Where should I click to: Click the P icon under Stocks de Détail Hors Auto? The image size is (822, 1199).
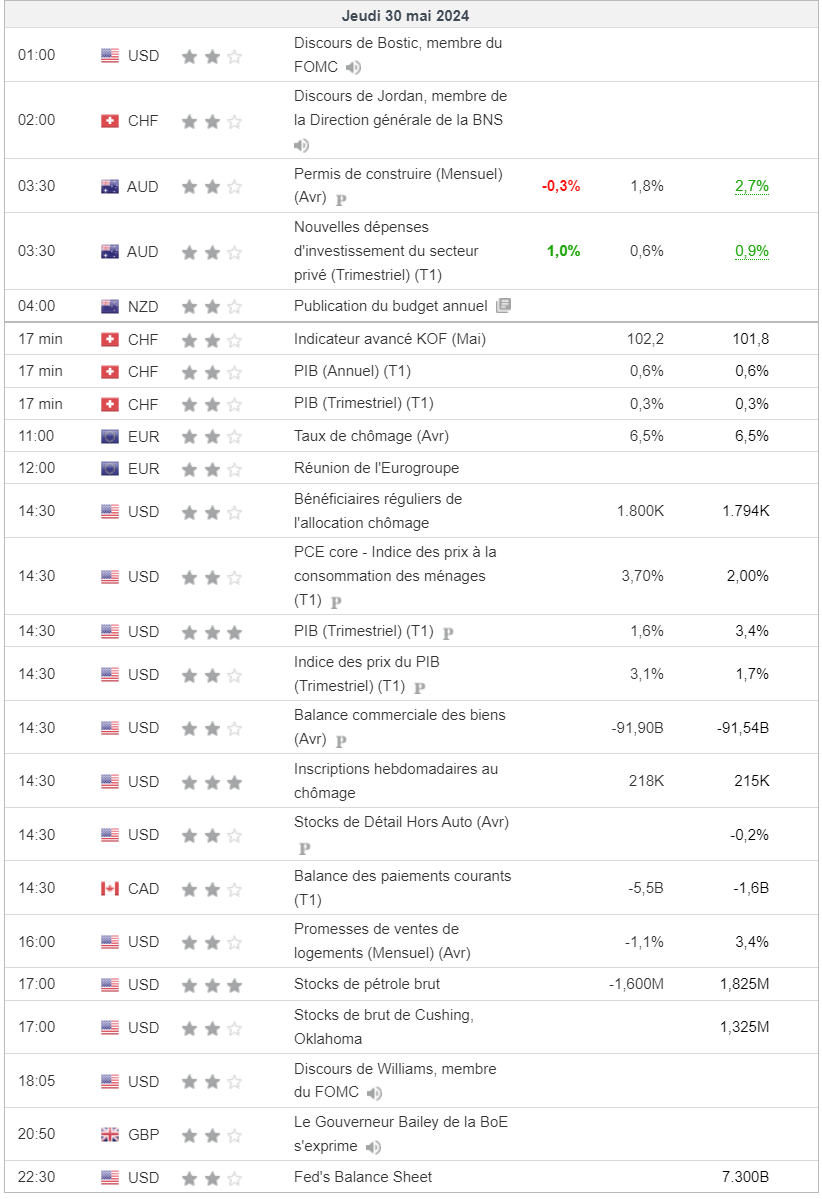click(304, 848)
